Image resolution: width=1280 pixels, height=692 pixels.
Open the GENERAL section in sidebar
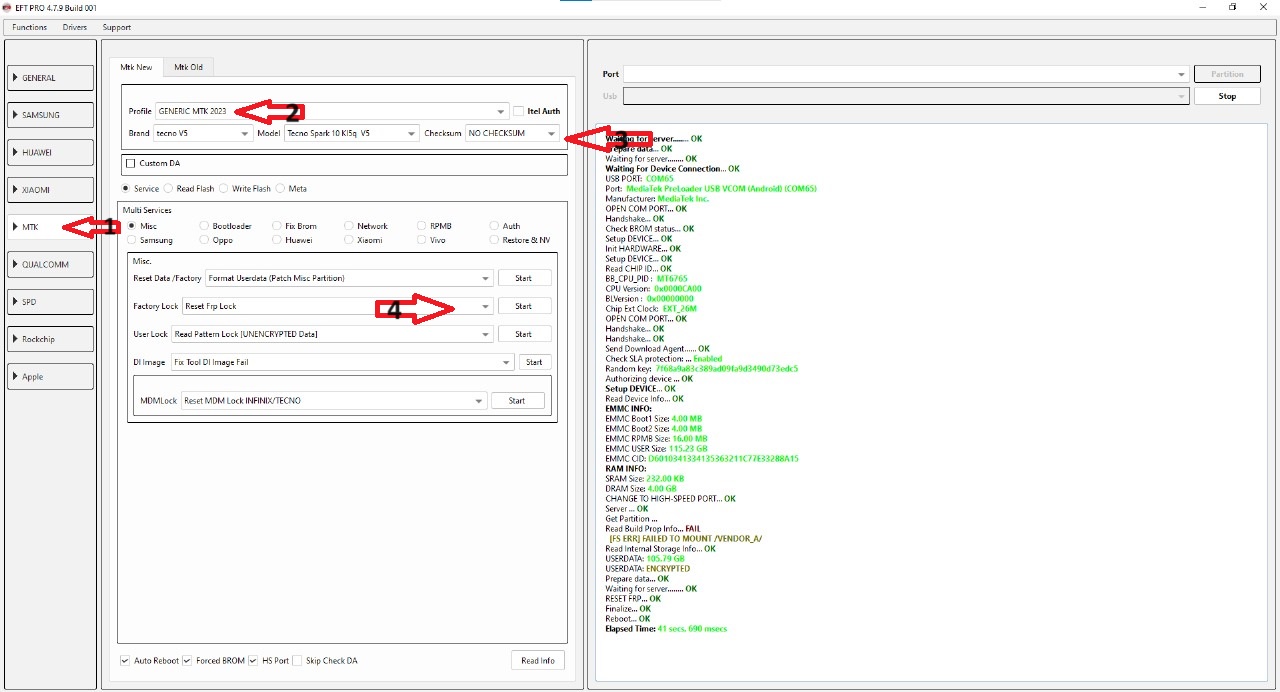[50, 78]
